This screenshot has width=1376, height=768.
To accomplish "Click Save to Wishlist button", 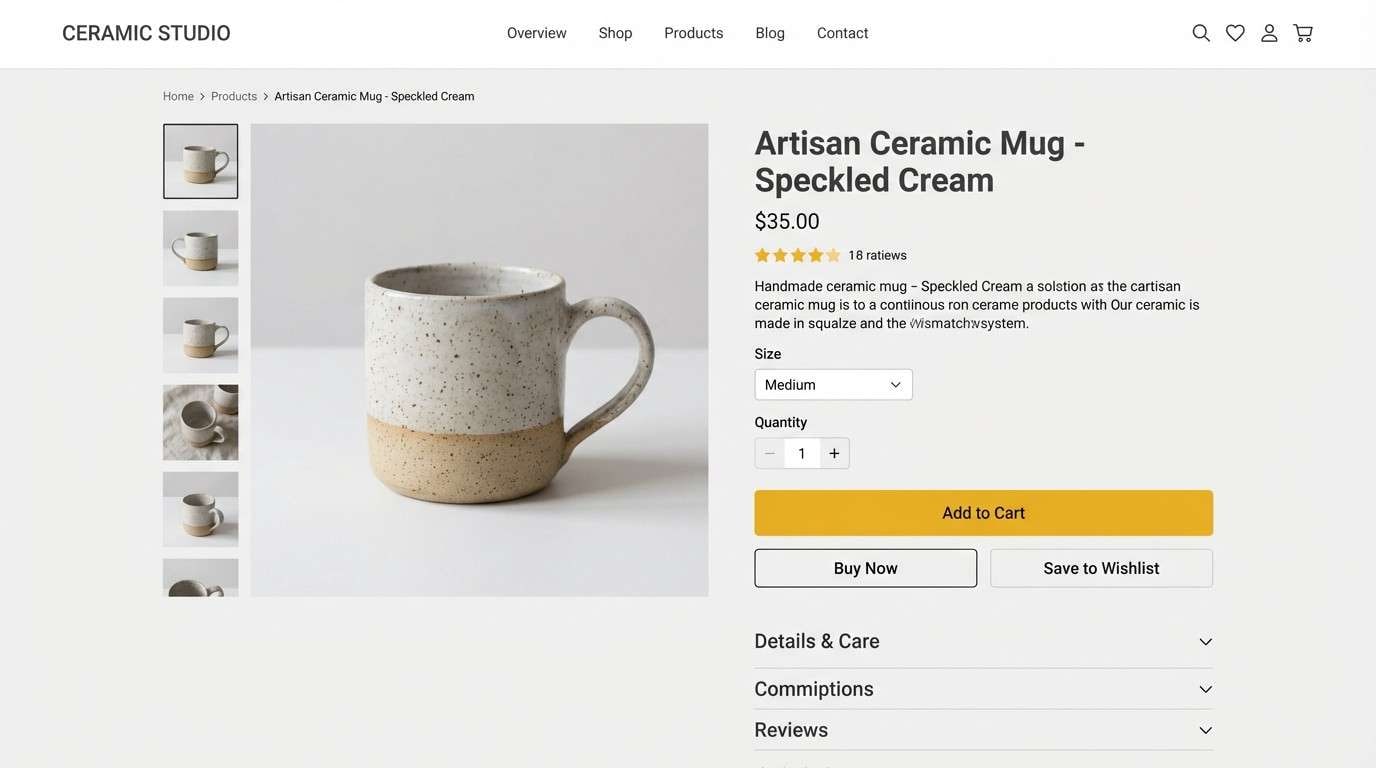I will coord(1101,568).
